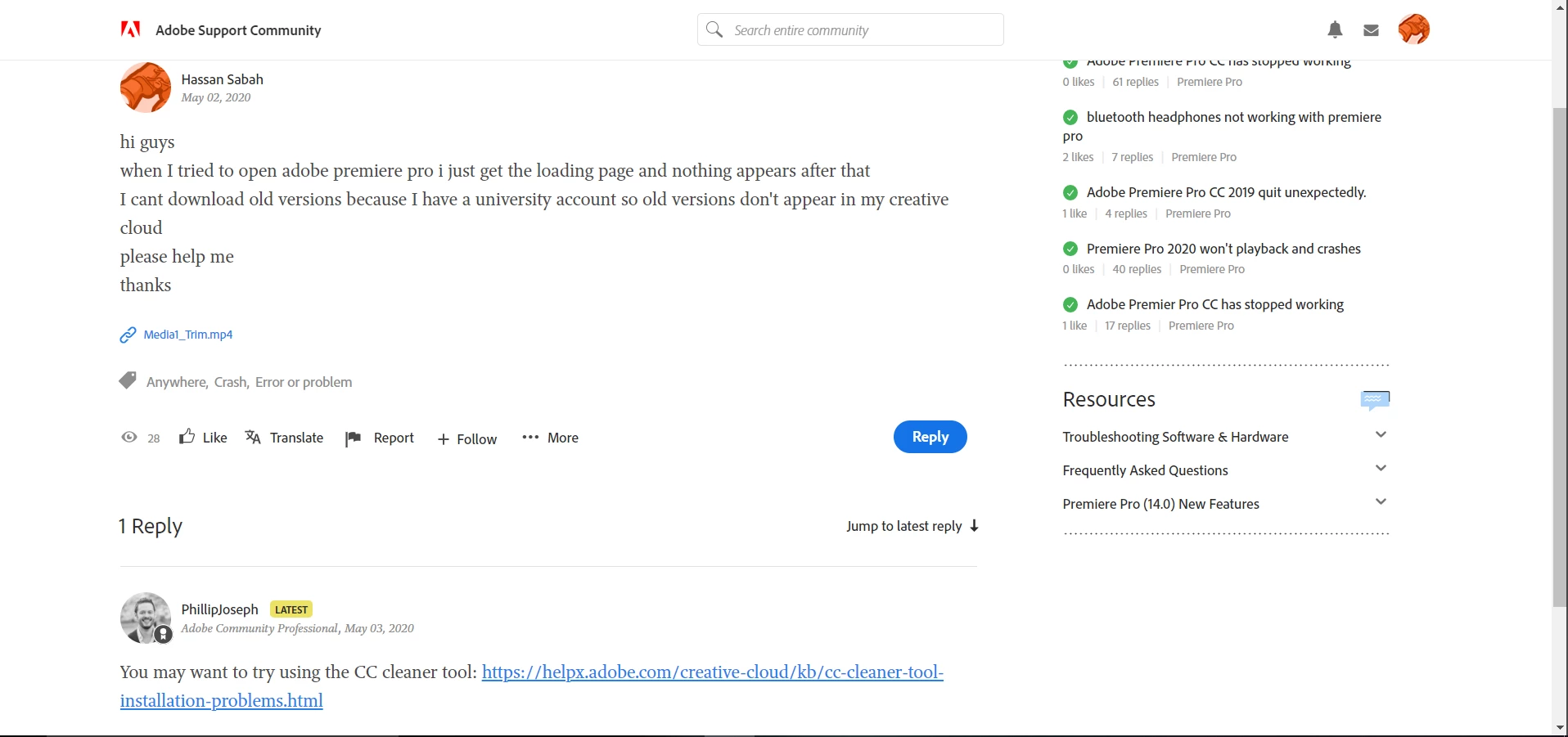Click Premiere Pro category beside 4 replies
Image resolution: width=1568 pixels, height=737 pixels.
tap(1198, 213)
